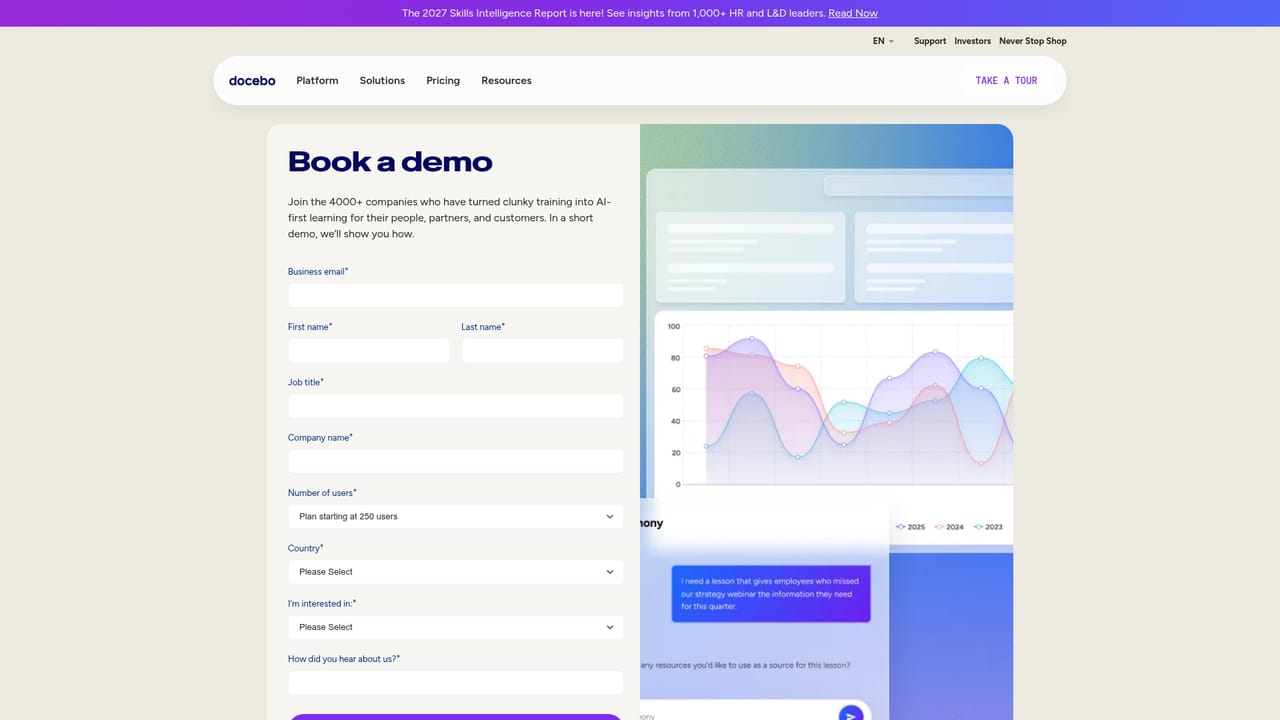1280x720 pixels.
Task: Open the Investors link
Action: point(972,41)
